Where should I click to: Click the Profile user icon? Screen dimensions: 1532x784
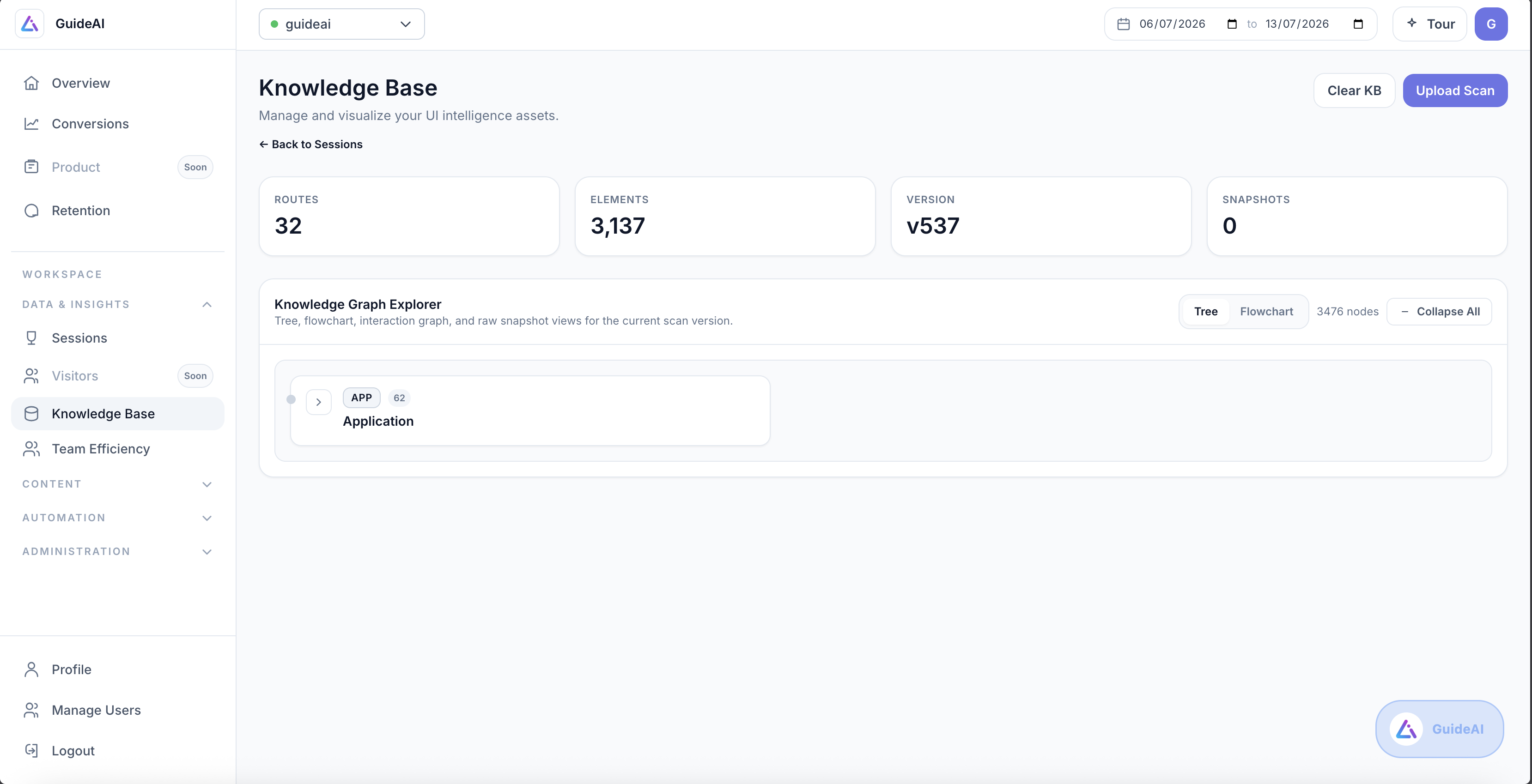[x=31, y=669]
